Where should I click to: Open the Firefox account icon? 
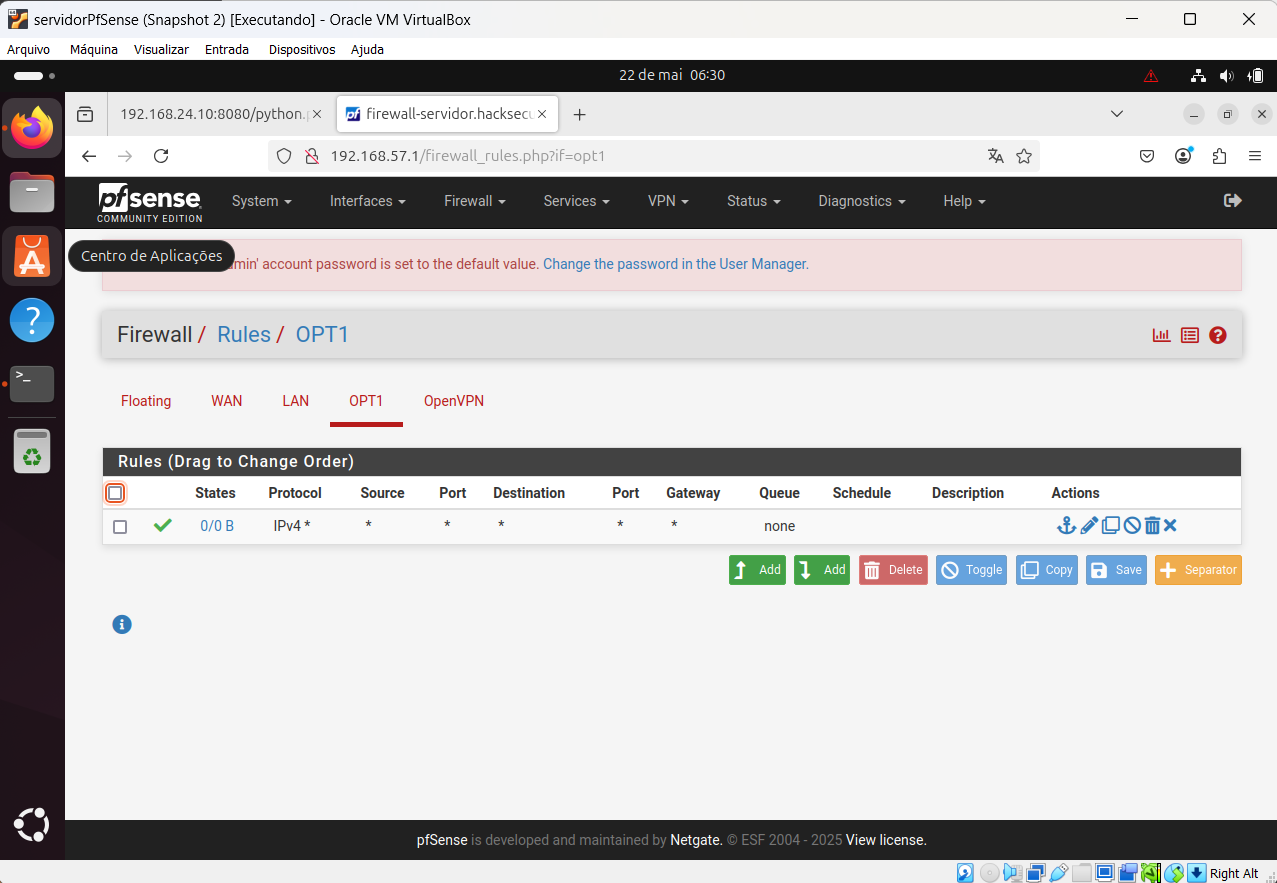pos(1184,156)
